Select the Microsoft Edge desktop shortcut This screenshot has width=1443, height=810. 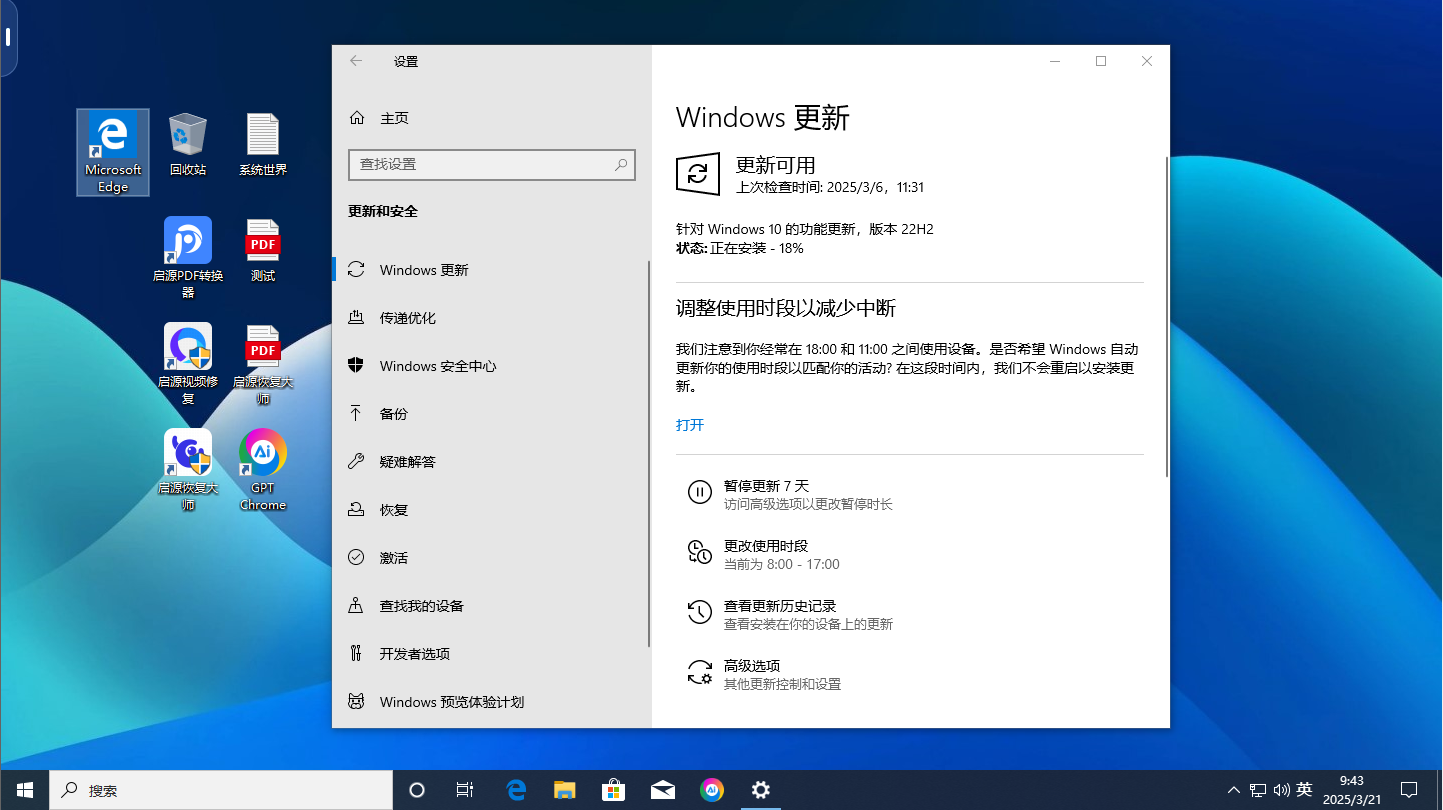113,152
